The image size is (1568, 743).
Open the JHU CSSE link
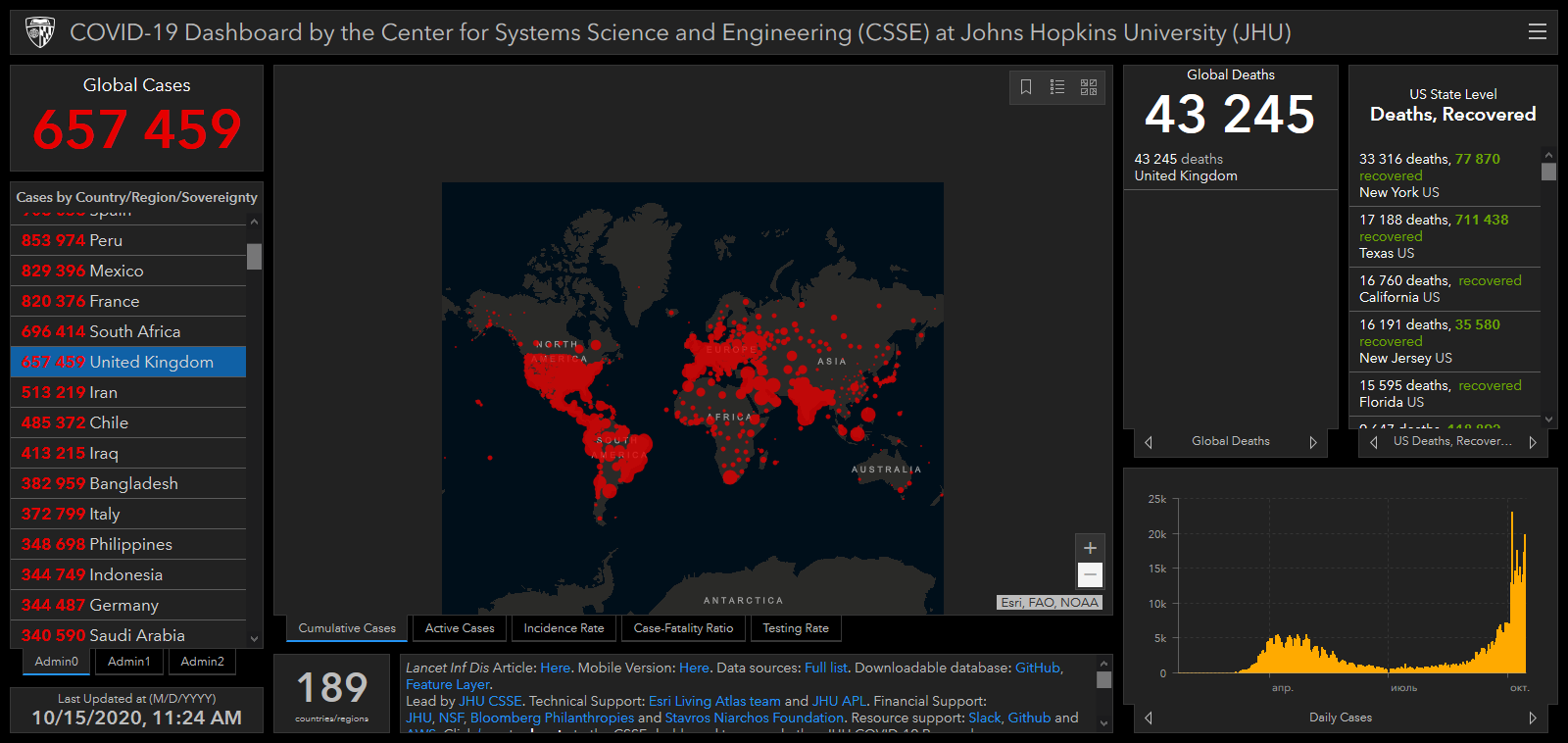(x=490, y=701)
